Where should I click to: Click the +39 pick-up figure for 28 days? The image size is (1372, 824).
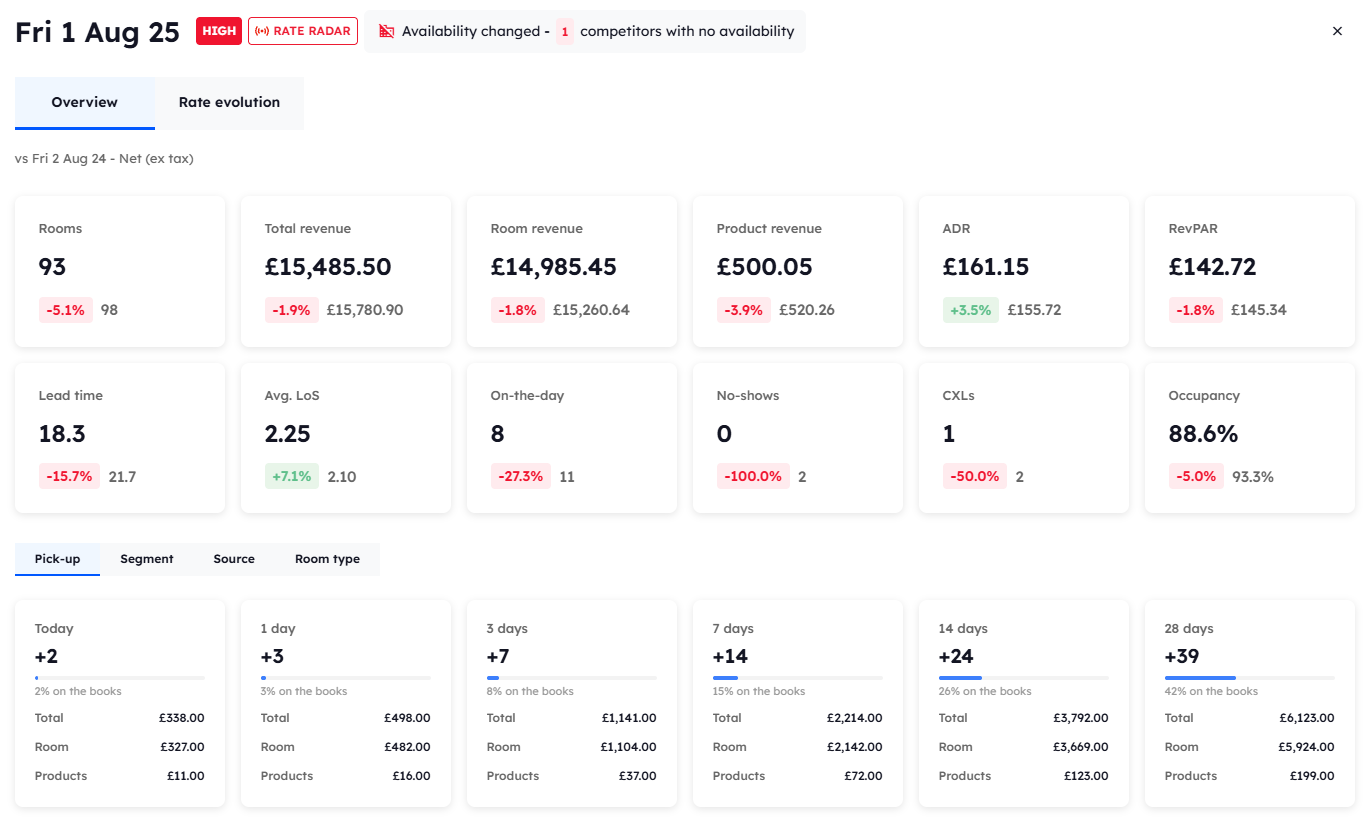tap(1183, 657)
